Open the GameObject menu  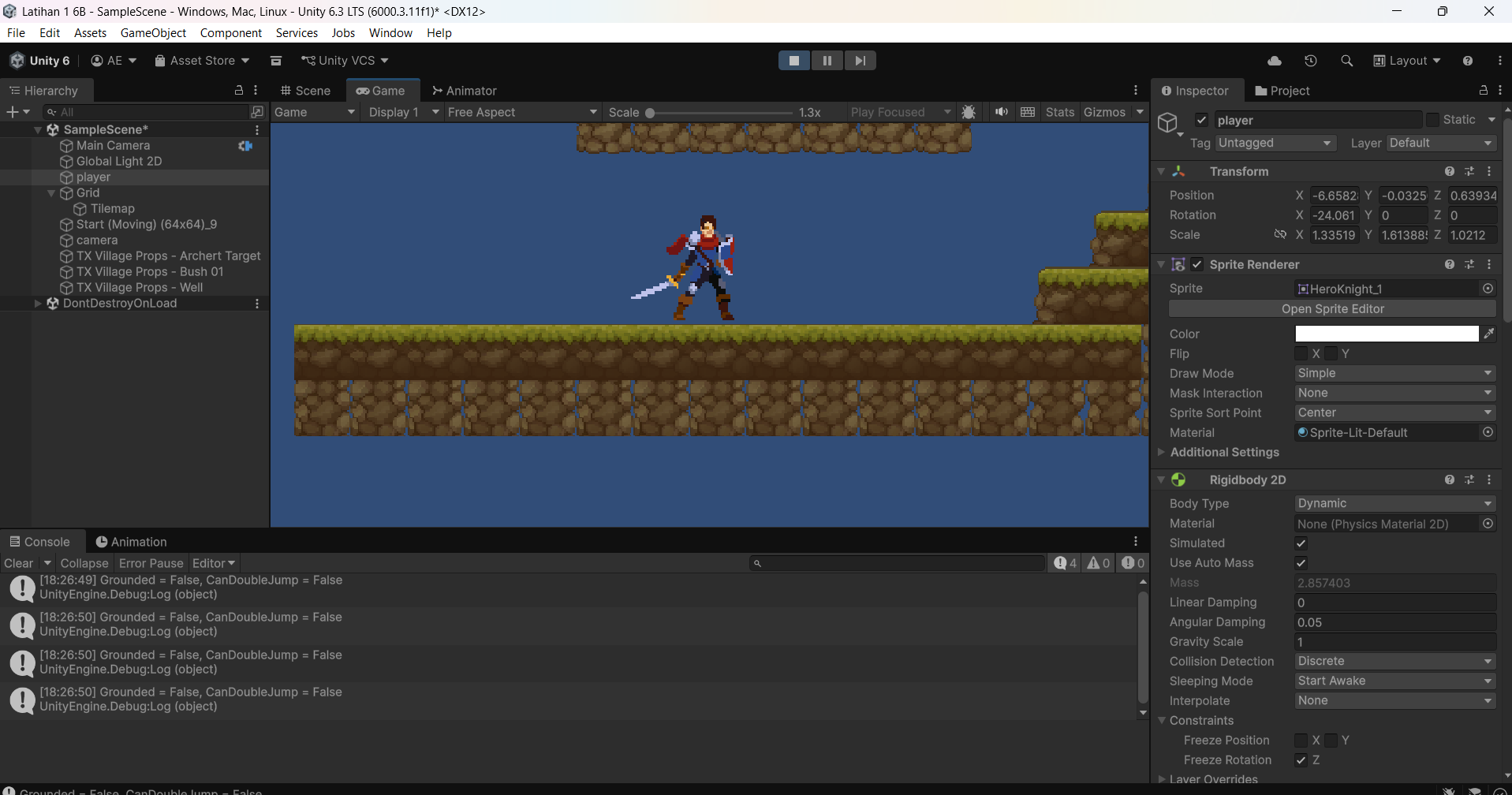pos(153,33)
